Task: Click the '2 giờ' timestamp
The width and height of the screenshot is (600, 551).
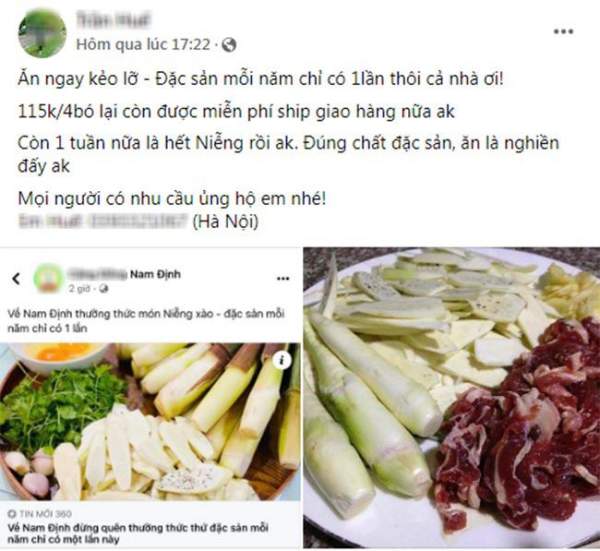Action: point(79,289)
